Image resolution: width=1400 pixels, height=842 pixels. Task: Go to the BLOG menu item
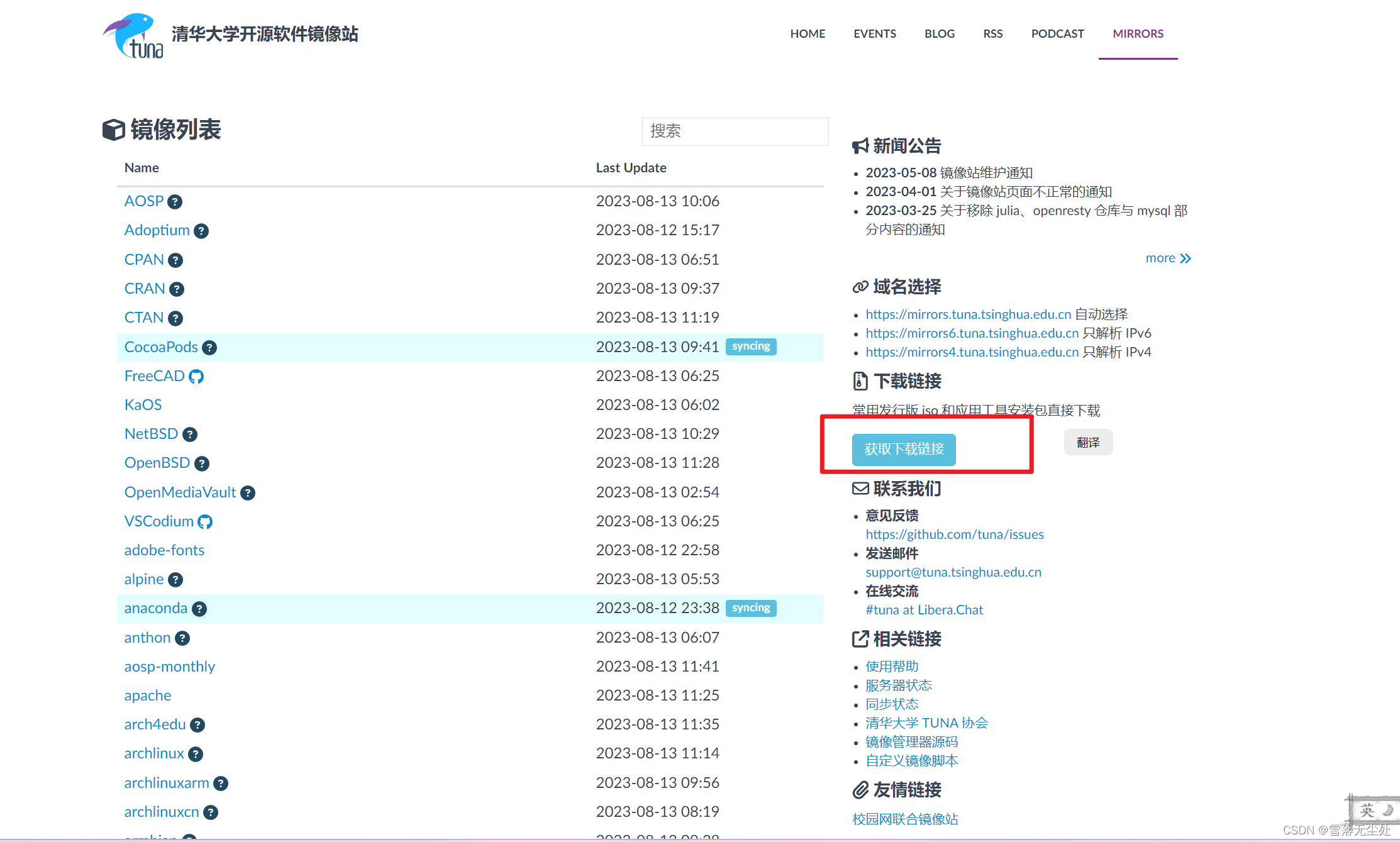939,33
